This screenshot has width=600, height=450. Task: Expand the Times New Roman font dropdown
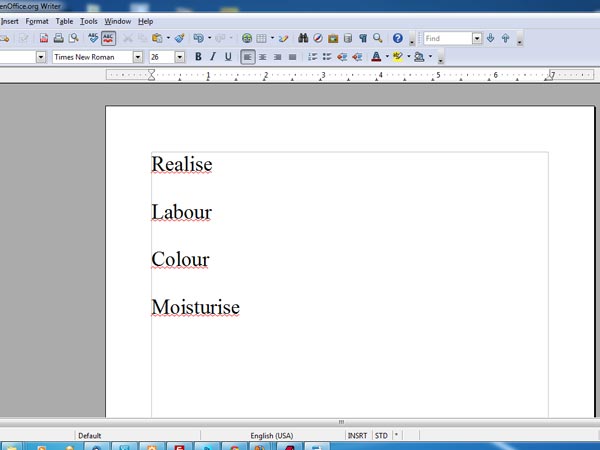(139, 57)
